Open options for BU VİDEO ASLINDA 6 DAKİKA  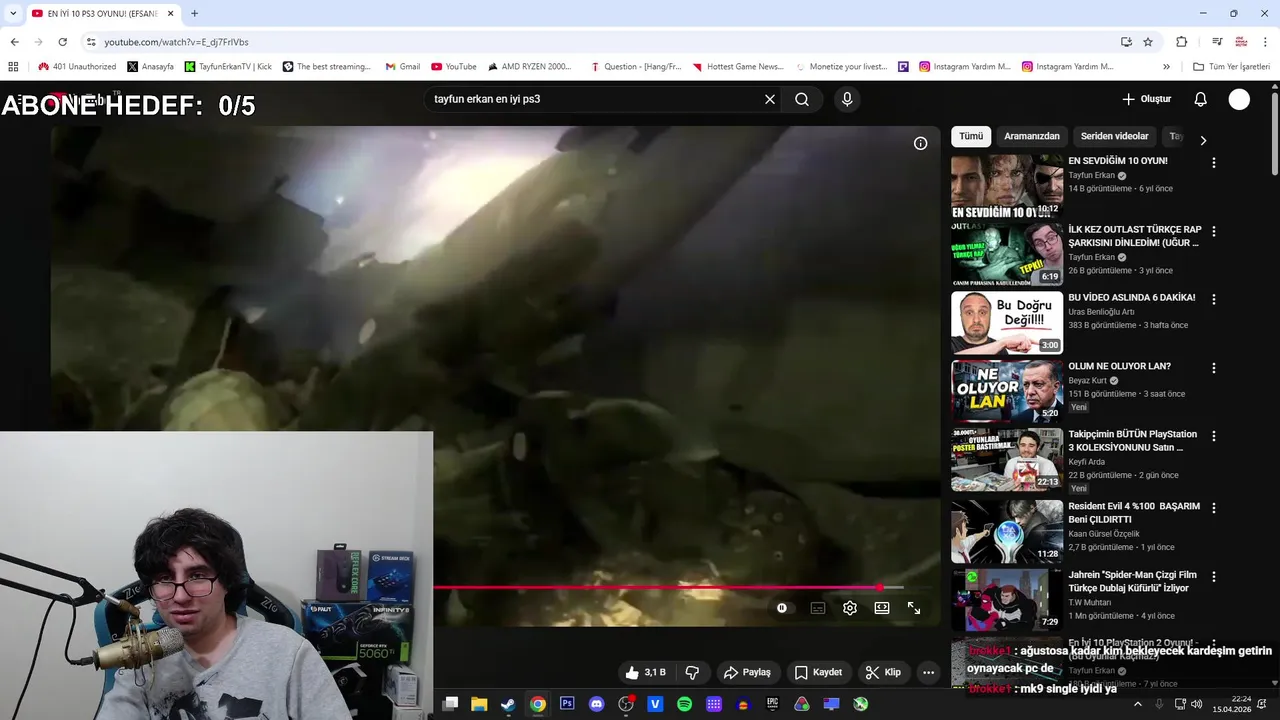[1214, 299]
